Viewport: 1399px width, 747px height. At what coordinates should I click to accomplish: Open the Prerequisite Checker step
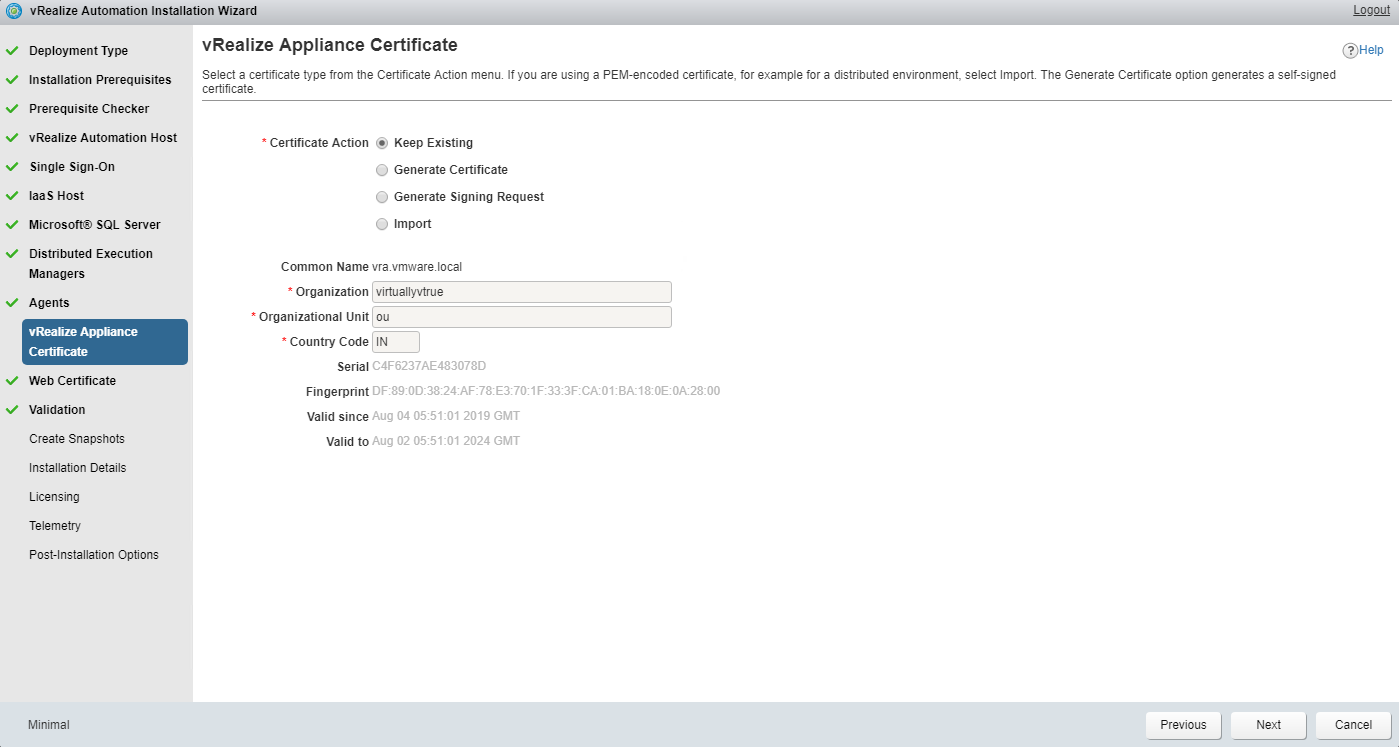click(89, 109)
